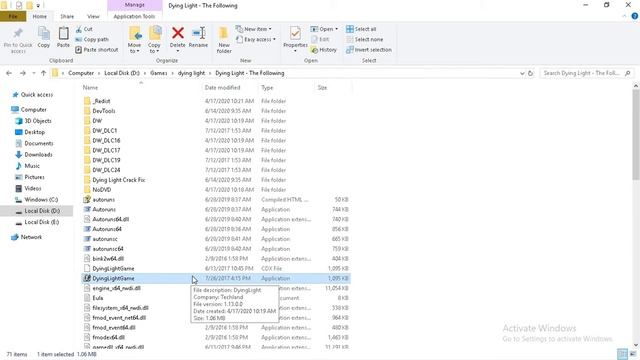Open the Quick Access Toolbar customize arrow
The height and width of the screenshot is (360, 640).
click(x=38, y=6)
